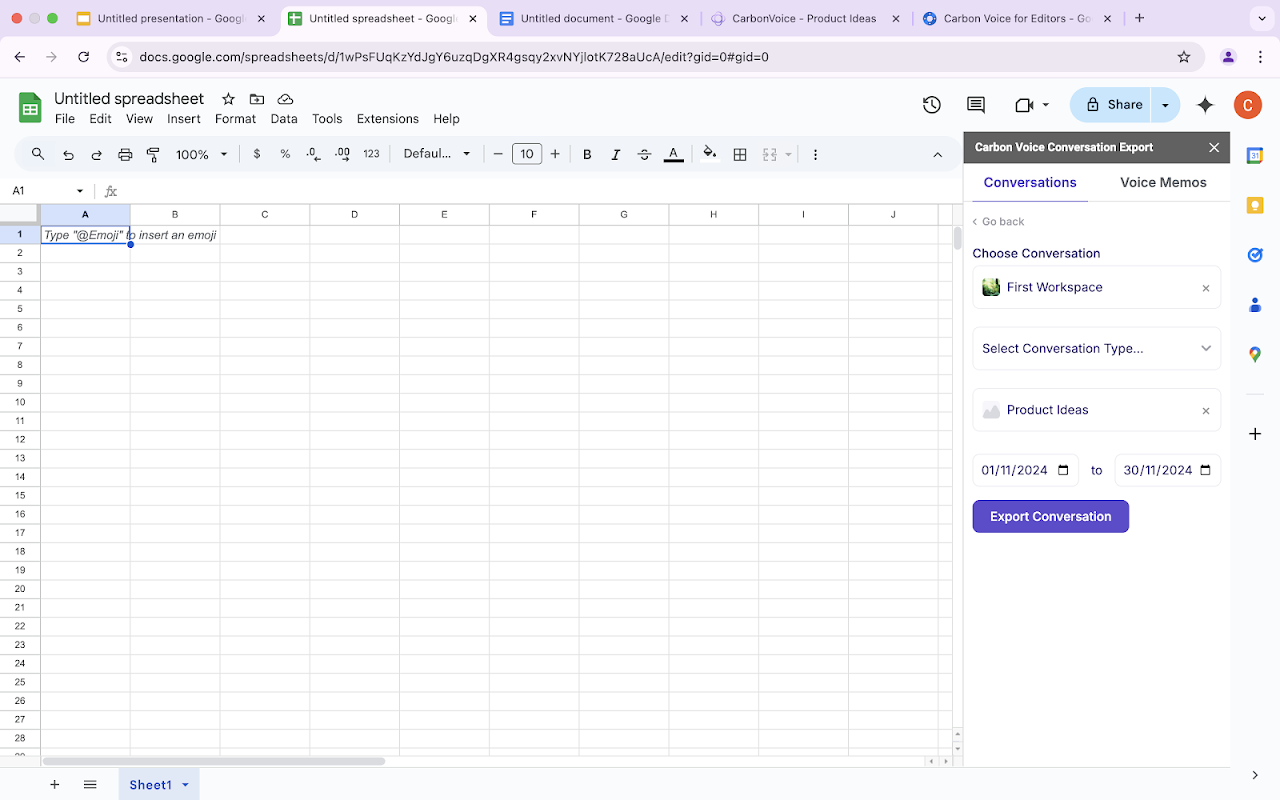Toggle bold formatting
The height and width of the screenshot is (800, 1280).
point(587,154)
